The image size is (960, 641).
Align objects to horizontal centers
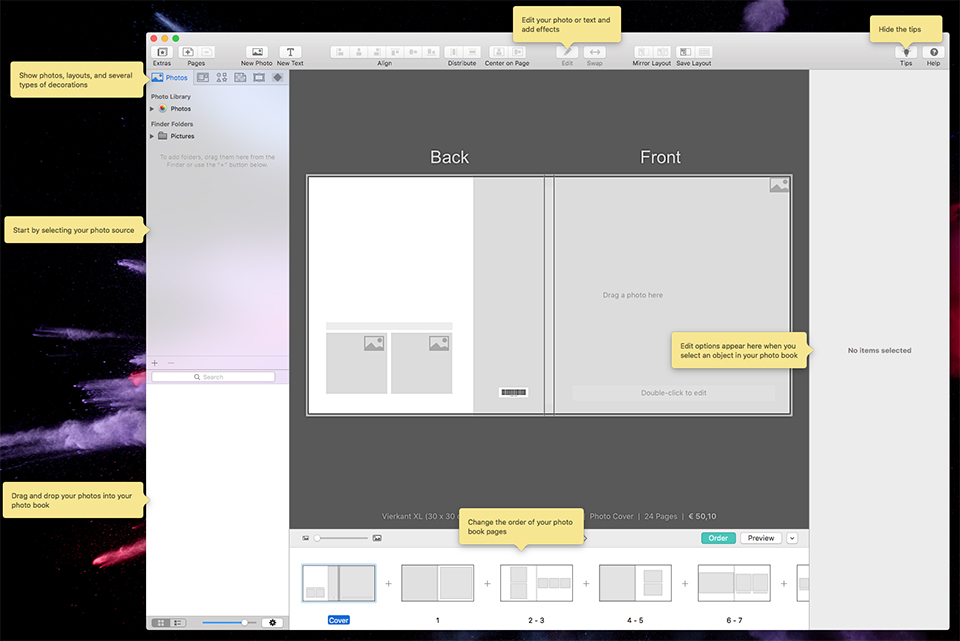[359, 52]
